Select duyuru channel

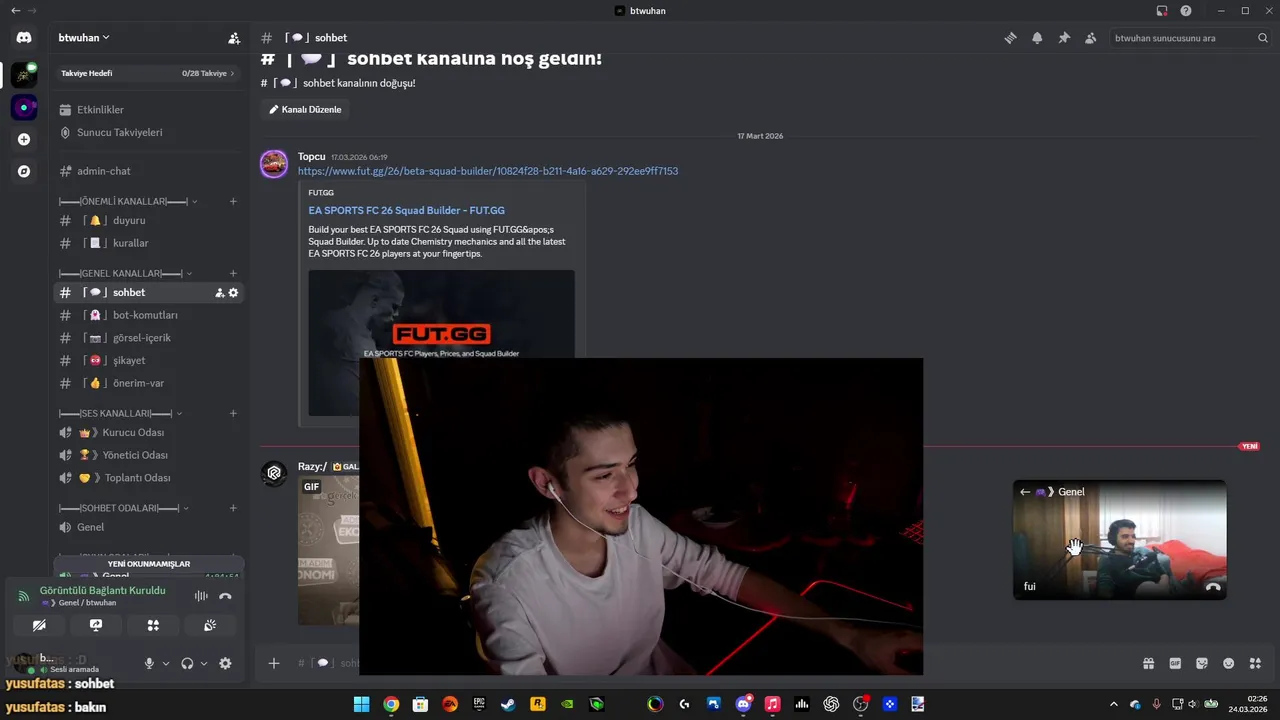148,221
